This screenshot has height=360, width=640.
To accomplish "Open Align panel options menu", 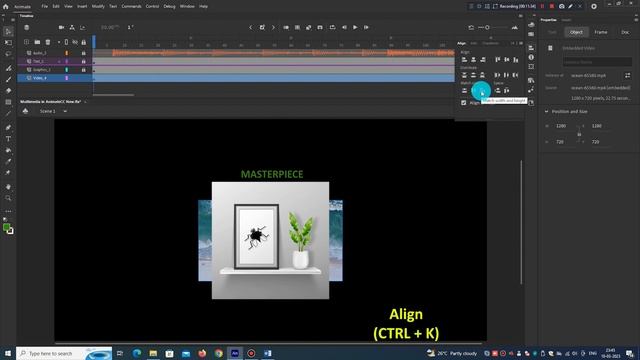I will click(x=521, y=43).
